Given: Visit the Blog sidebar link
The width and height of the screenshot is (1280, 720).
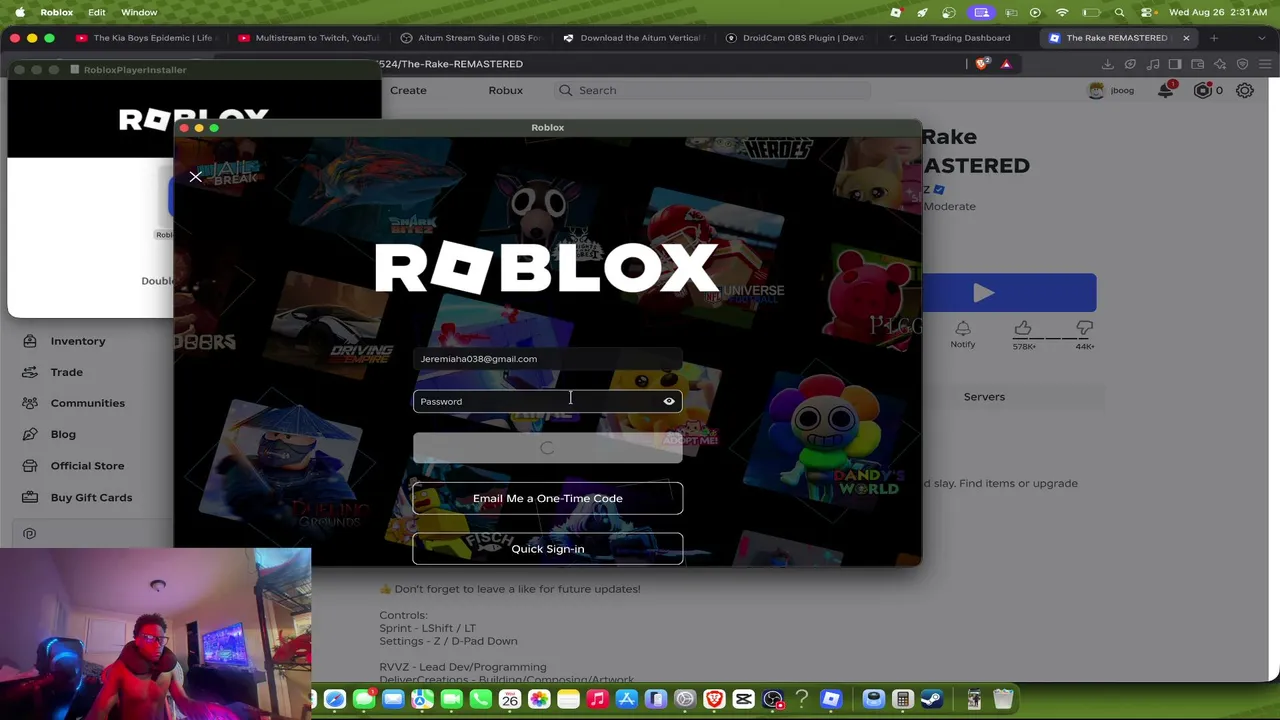Looking at the screenshot, I should (63, 434).
